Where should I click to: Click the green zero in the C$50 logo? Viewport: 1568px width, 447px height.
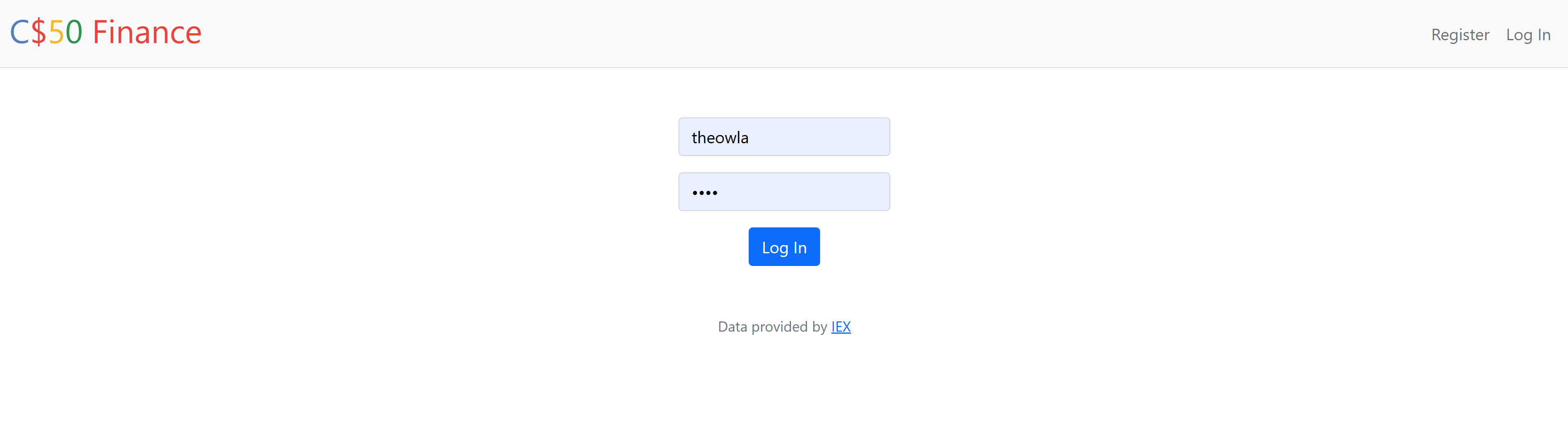click(73, 32)
